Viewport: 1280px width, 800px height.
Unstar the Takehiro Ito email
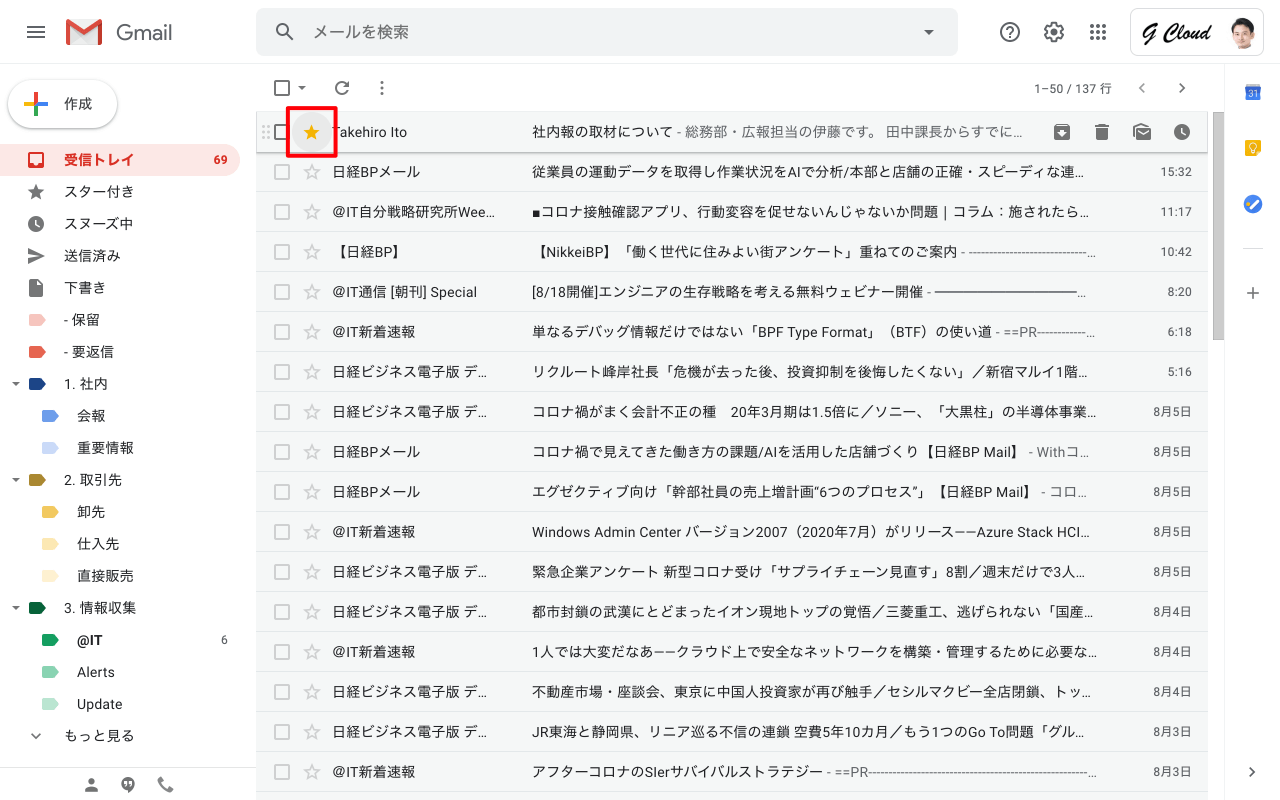(312, 132)
